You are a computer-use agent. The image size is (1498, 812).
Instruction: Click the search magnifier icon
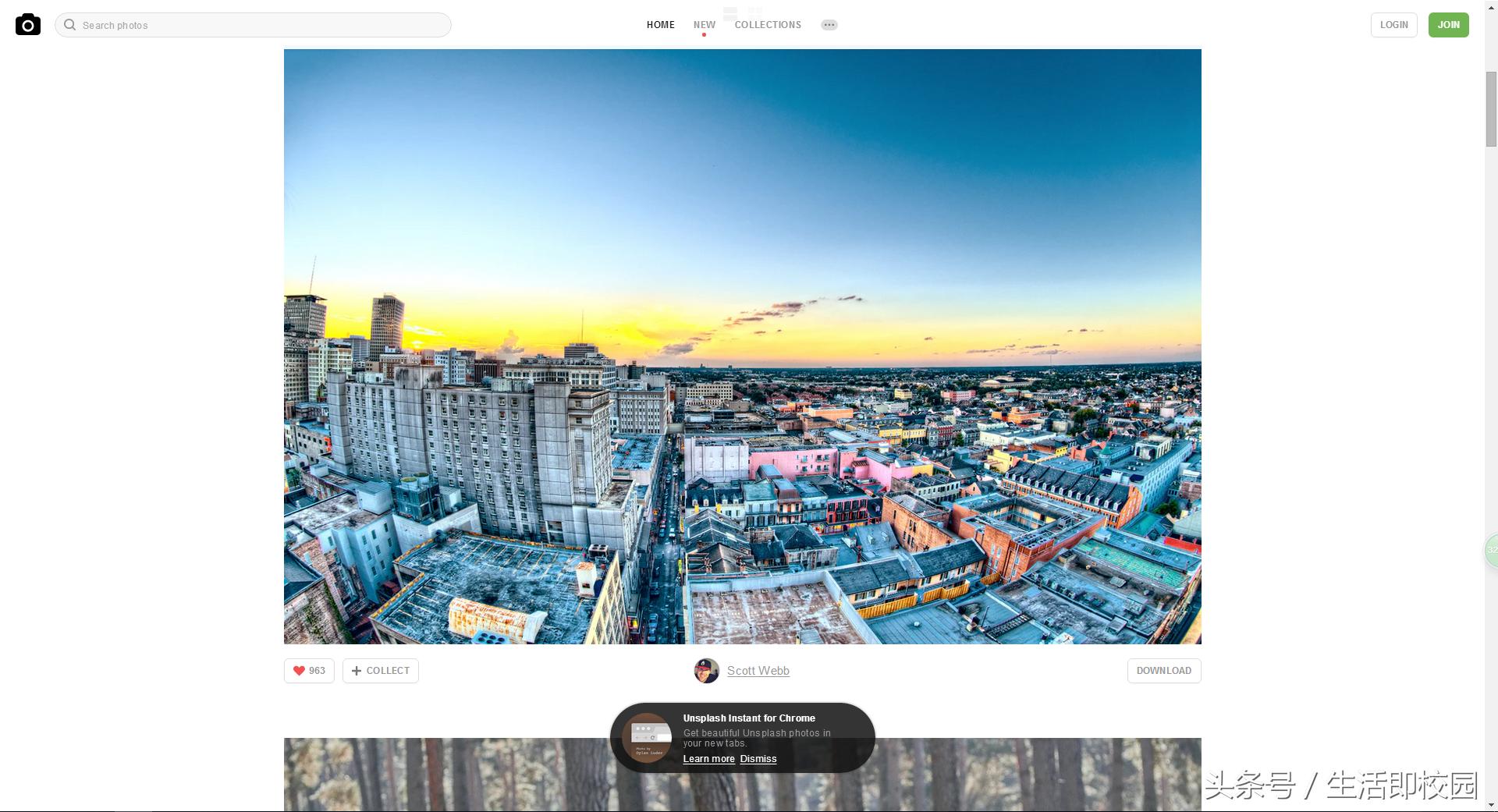pyautogui.click(x=69, y=25)
